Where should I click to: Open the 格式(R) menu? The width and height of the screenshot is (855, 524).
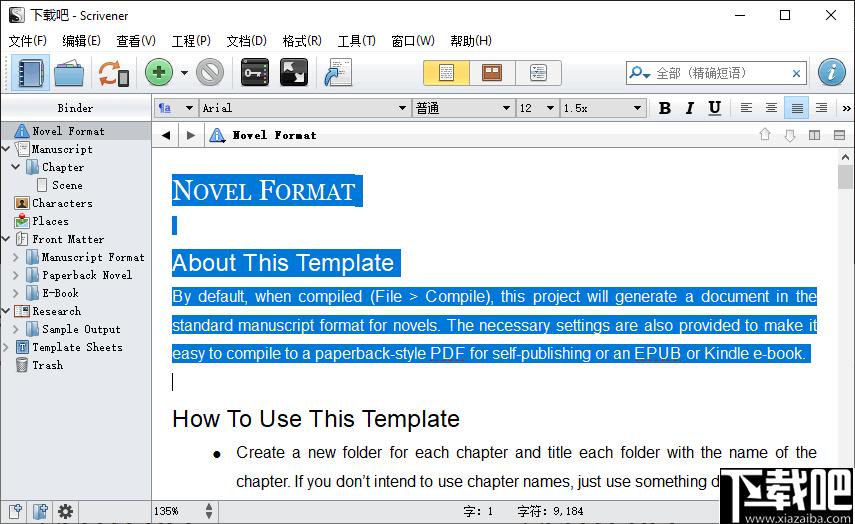pos(302,41)
